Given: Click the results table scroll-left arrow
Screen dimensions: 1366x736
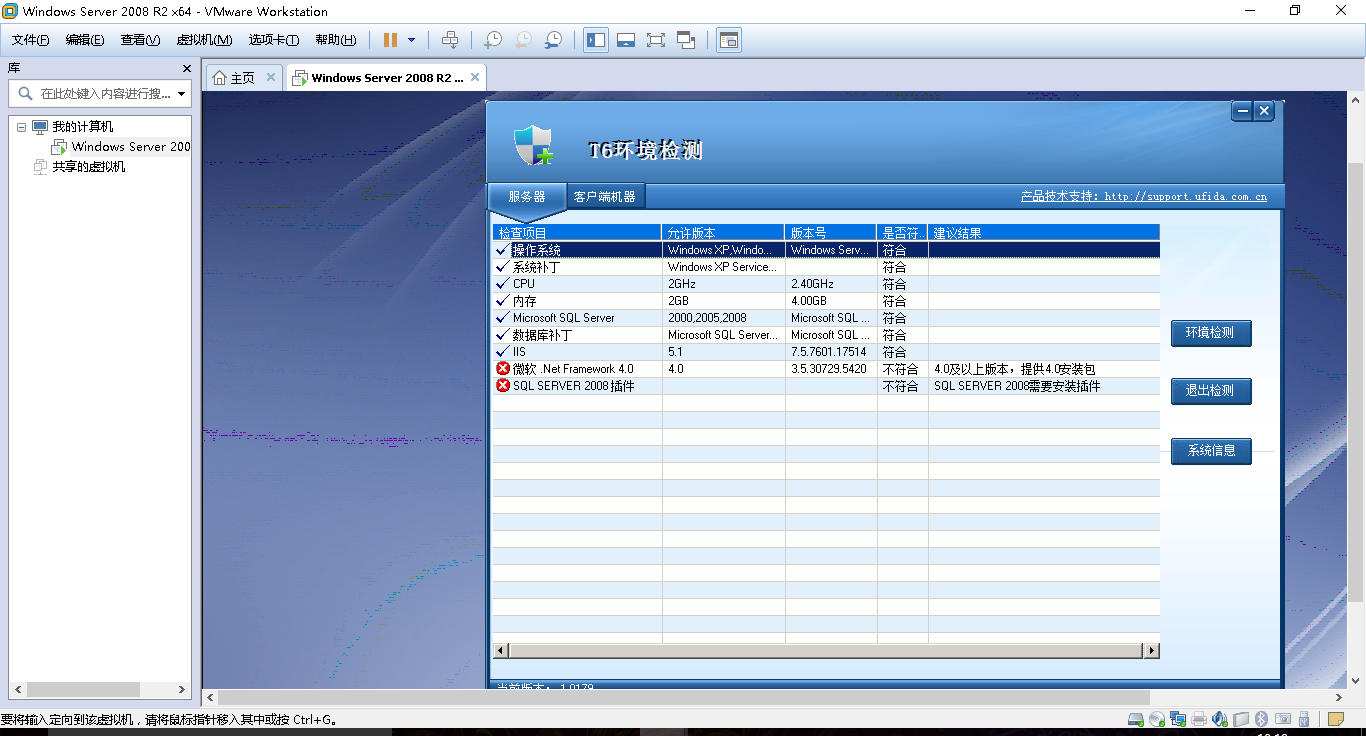Looking at the screenshot, I should pyautogui.click(x=502, y=651).
